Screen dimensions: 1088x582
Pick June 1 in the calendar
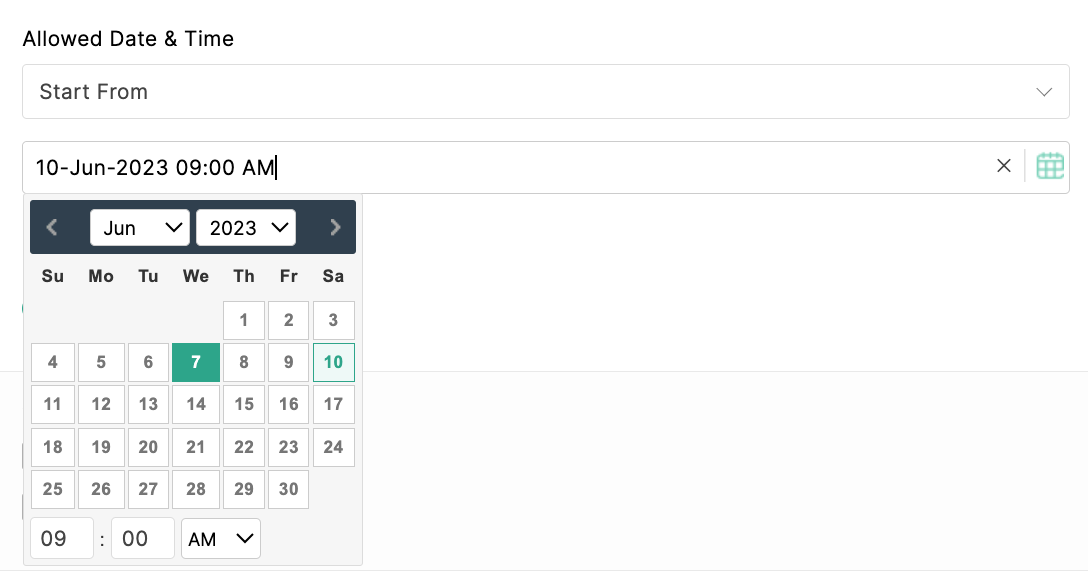pos(244,320)
